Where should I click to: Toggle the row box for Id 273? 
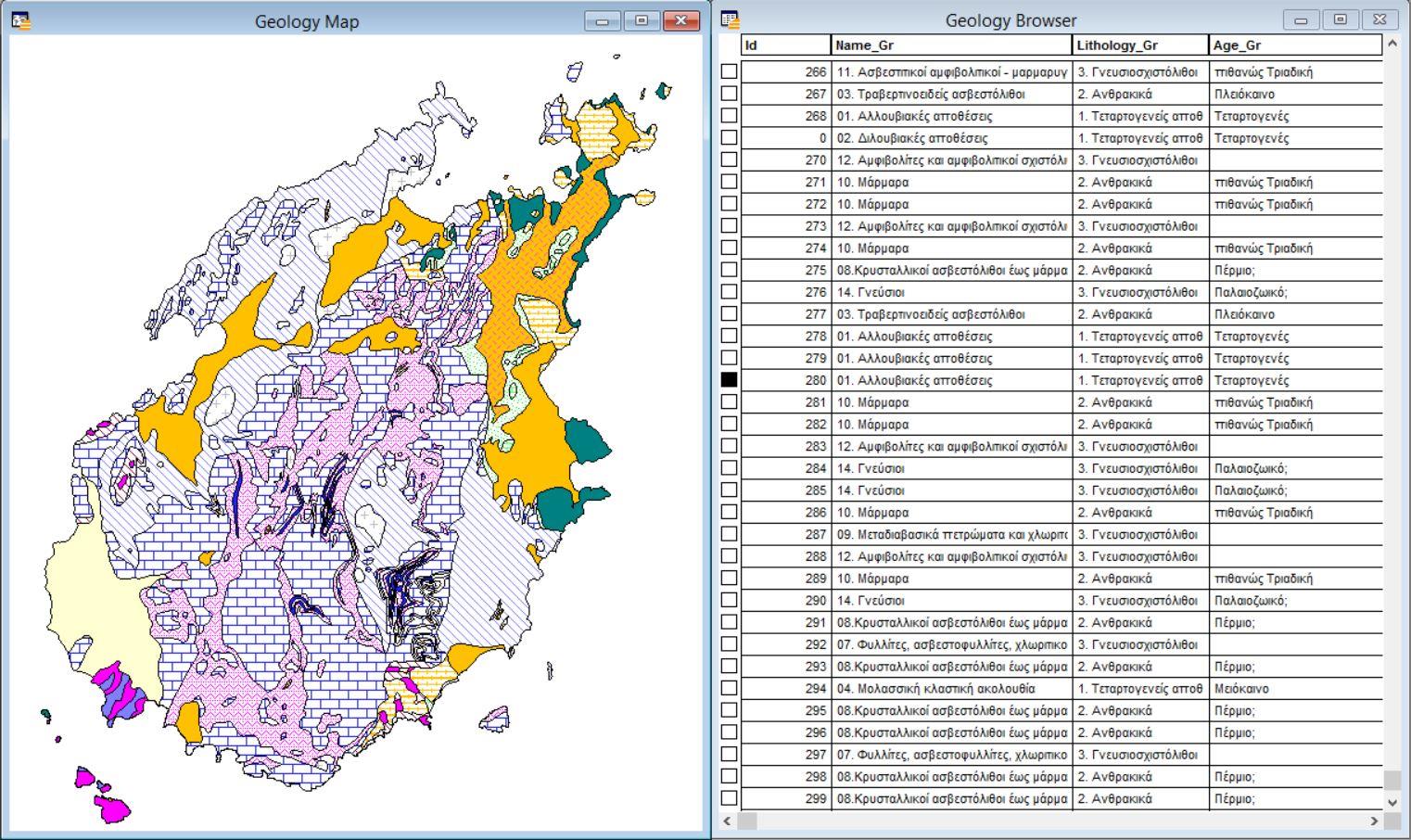730,225
